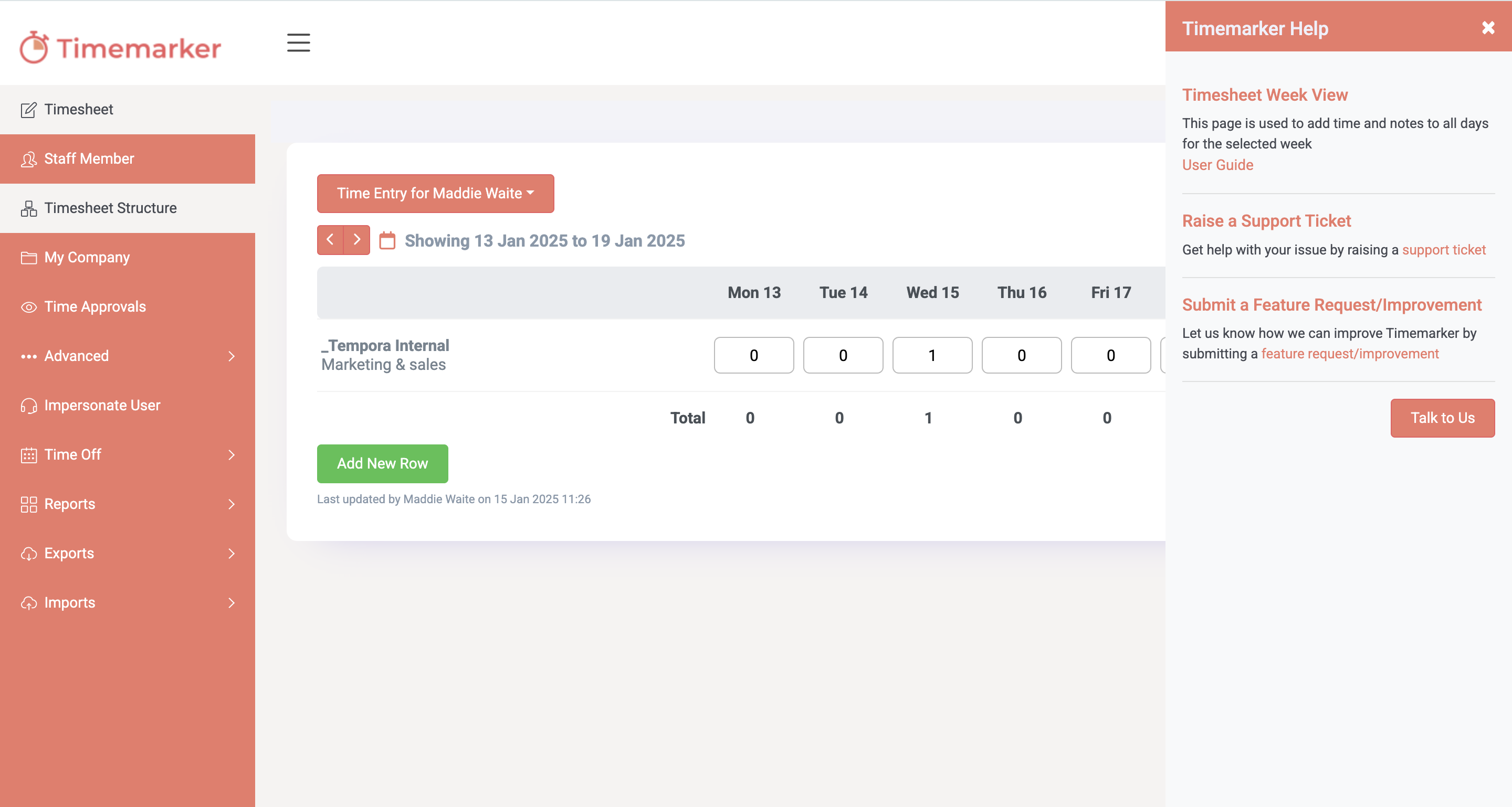Screen dimensions: 1512x807
Task: Click the Timemarker Help panel title
Action: pos(1255,28)
